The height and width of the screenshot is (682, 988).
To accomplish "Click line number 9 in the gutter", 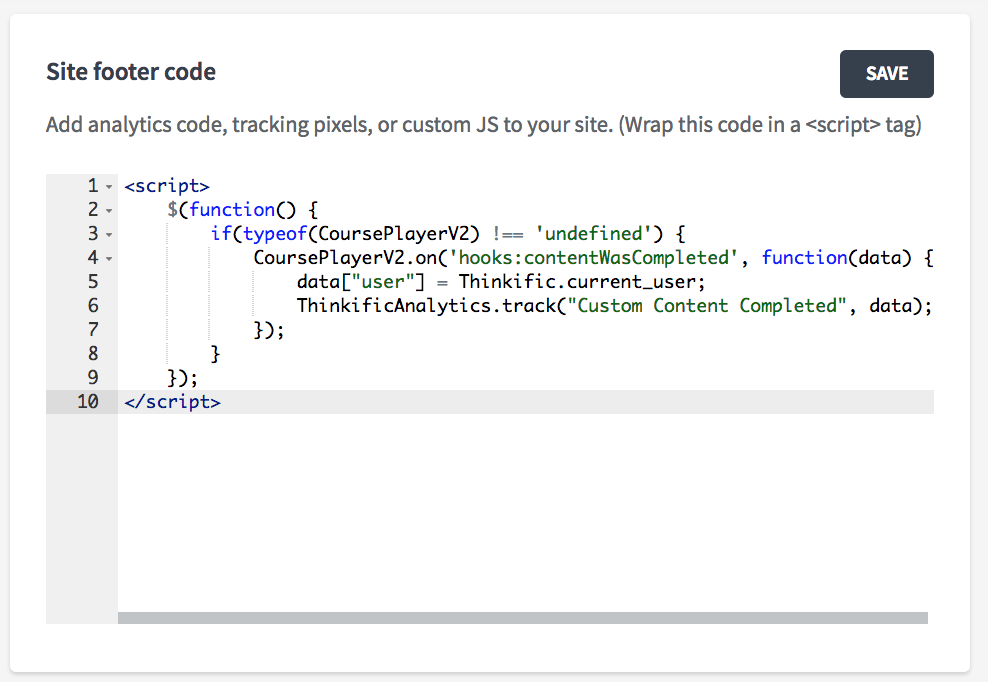I will point(93,378).
